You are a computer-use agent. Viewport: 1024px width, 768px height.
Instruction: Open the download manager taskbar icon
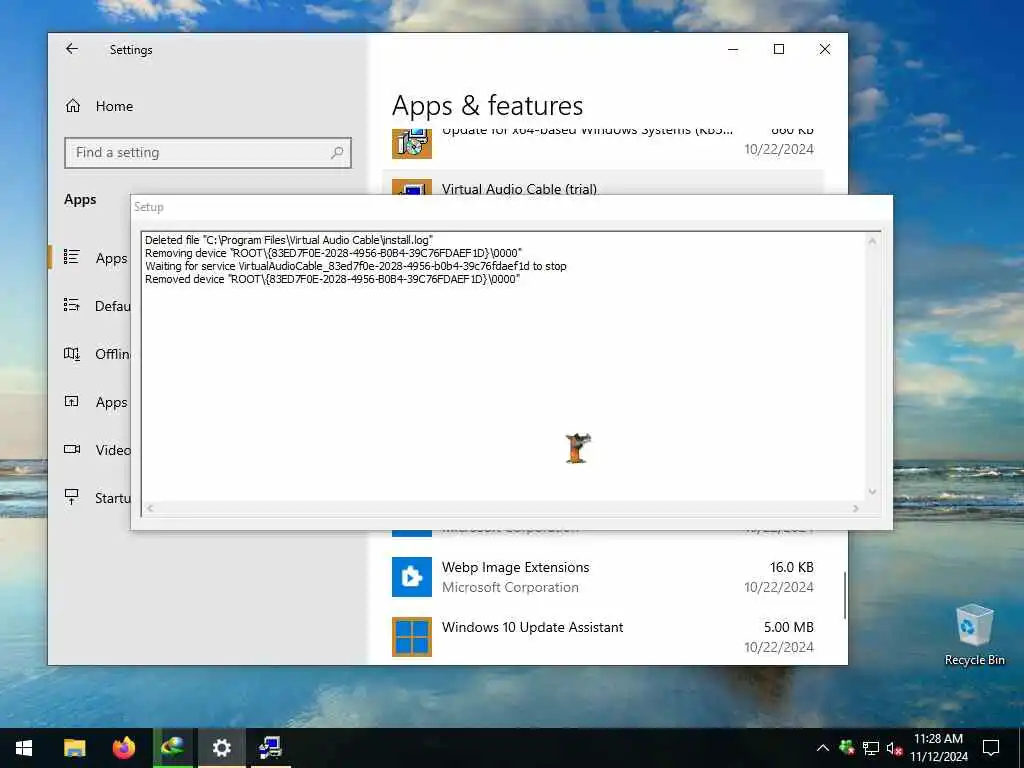173,748
